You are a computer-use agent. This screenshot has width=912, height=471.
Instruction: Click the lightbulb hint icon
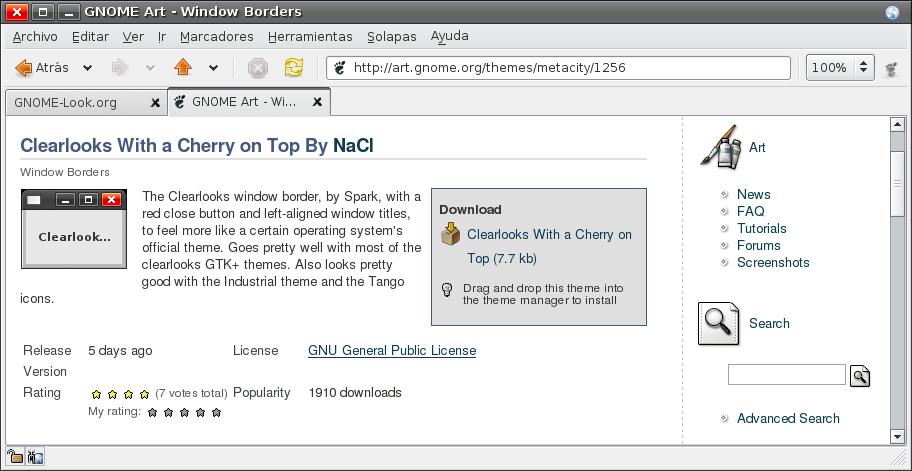pos(447,289)
